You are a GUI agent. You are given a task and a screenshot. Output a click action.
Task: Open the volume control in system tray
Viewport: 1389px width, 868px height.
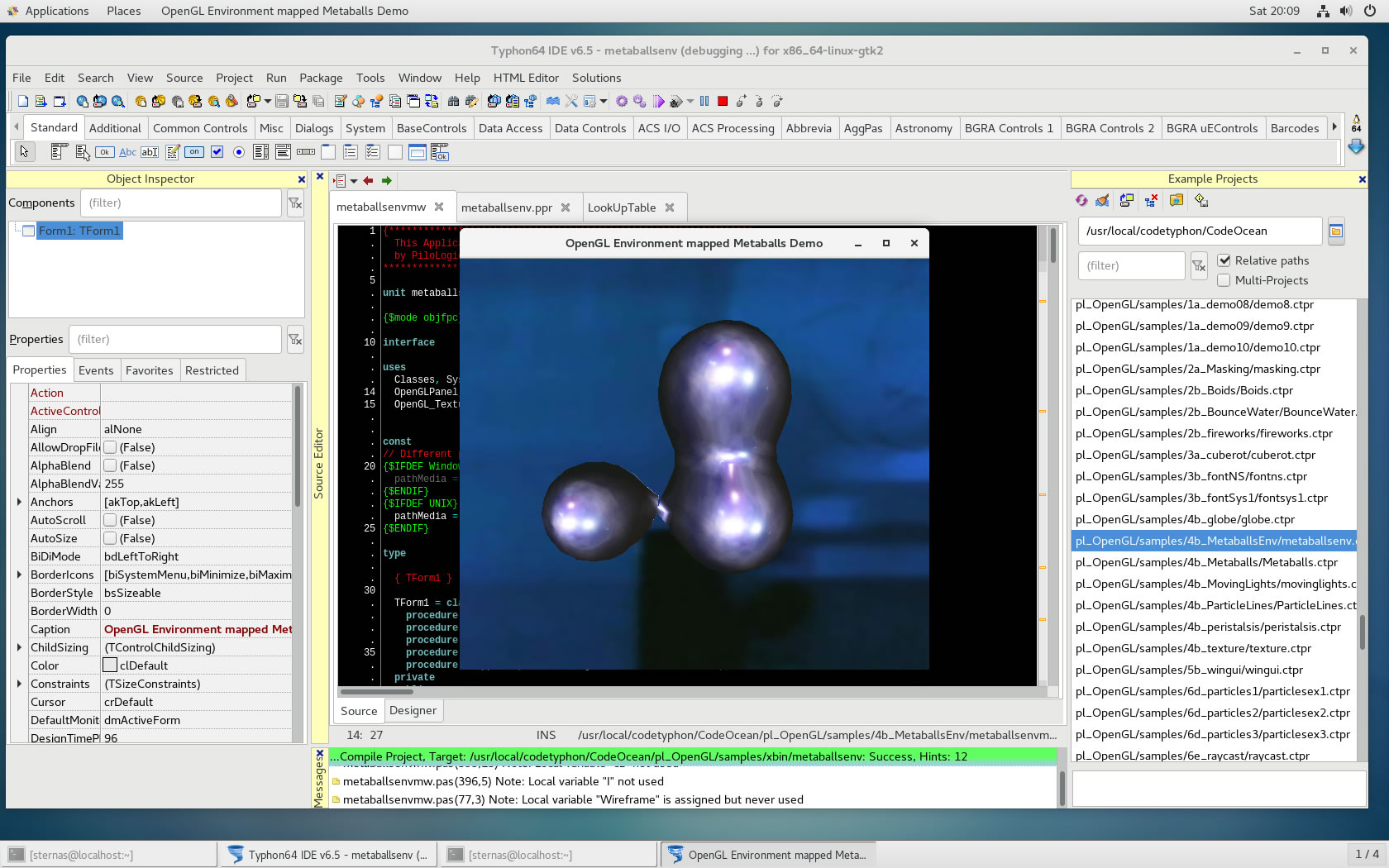point(1346,11)
